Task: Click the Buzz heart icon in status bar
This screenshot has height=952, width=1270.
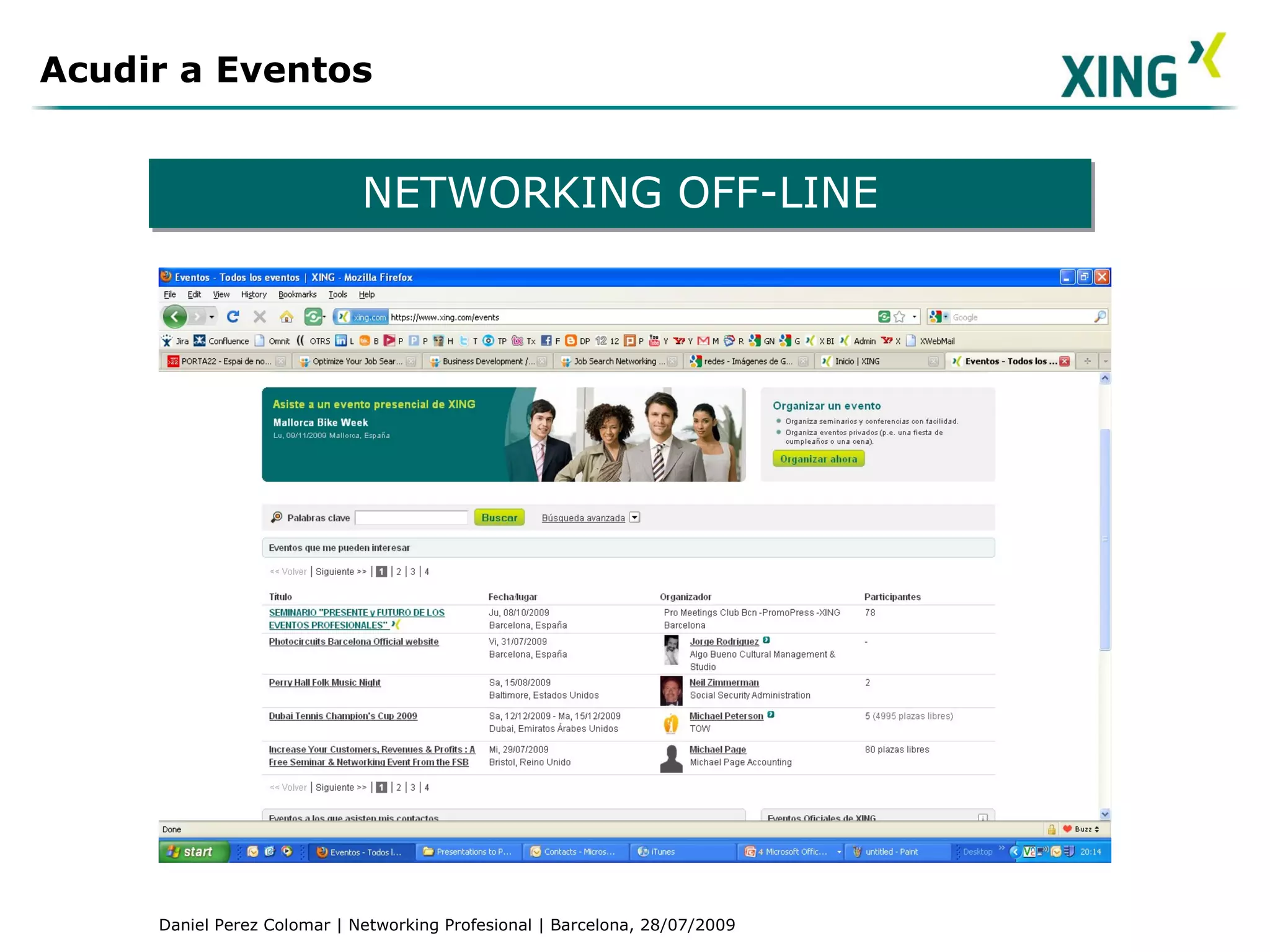Action: pyautogui.click(x=1067, y=829)
